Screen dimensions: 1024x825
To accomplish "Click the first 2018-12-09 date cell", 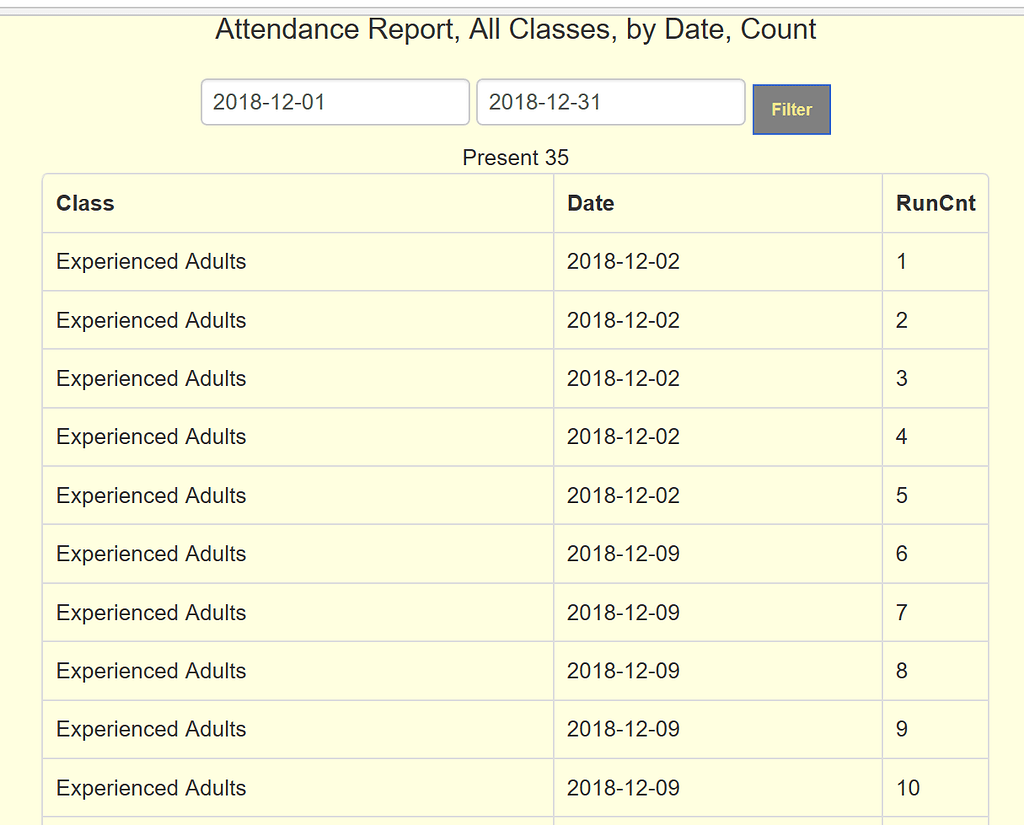I will click(x=621, y=553).
